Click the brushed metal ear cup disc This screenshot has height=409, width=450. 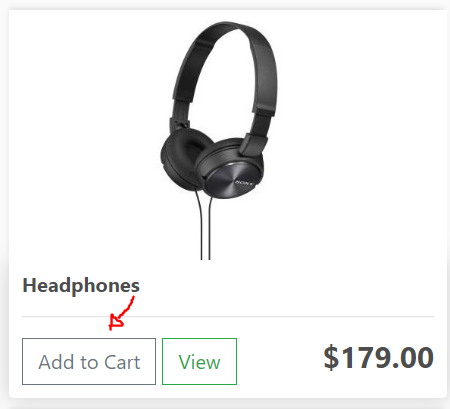click(233, 180)
